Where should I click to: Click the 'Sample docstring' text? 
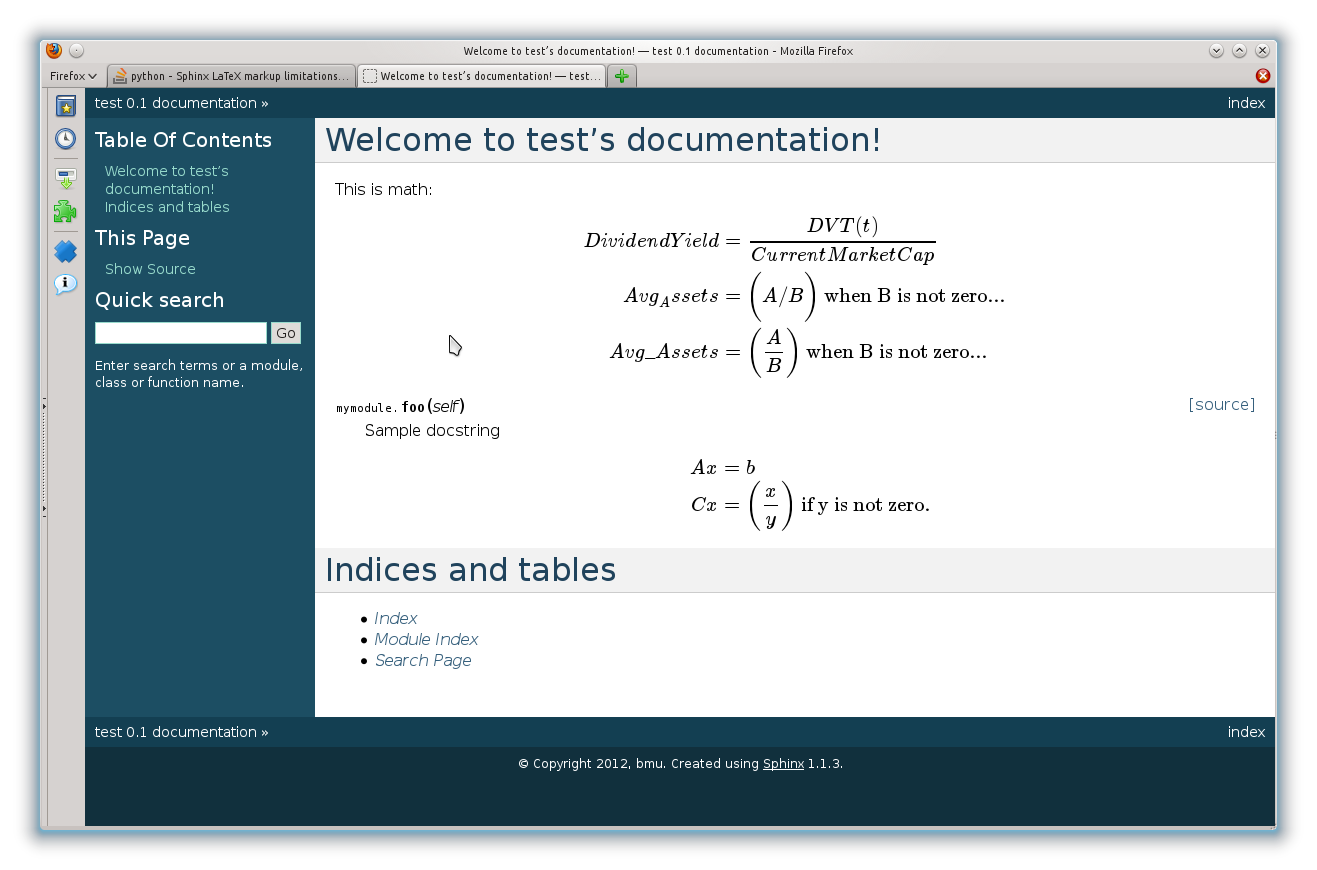[432, 430]
